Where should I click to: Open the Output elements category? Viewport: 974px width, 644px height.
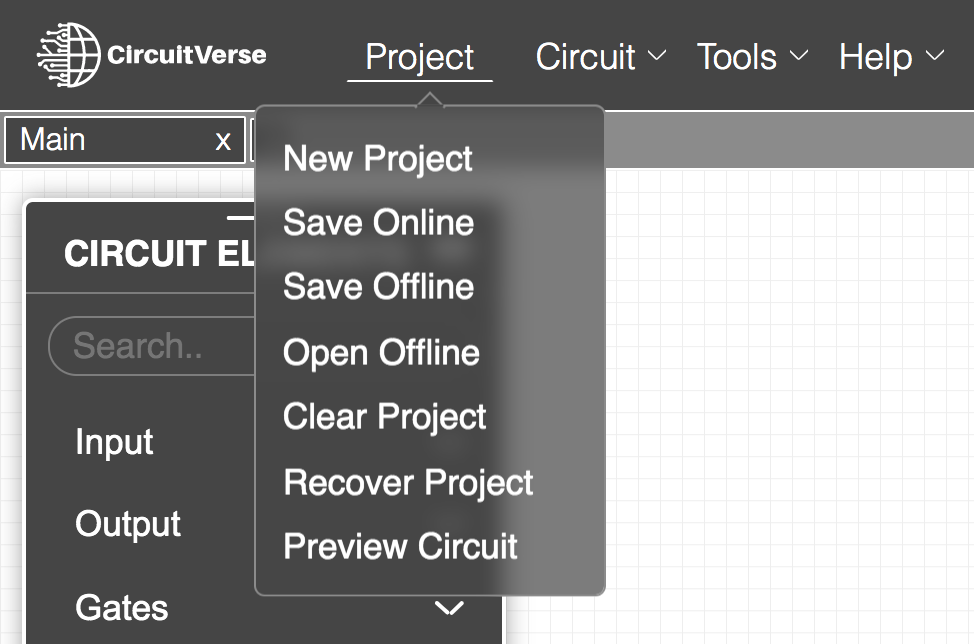pos(128,524)
